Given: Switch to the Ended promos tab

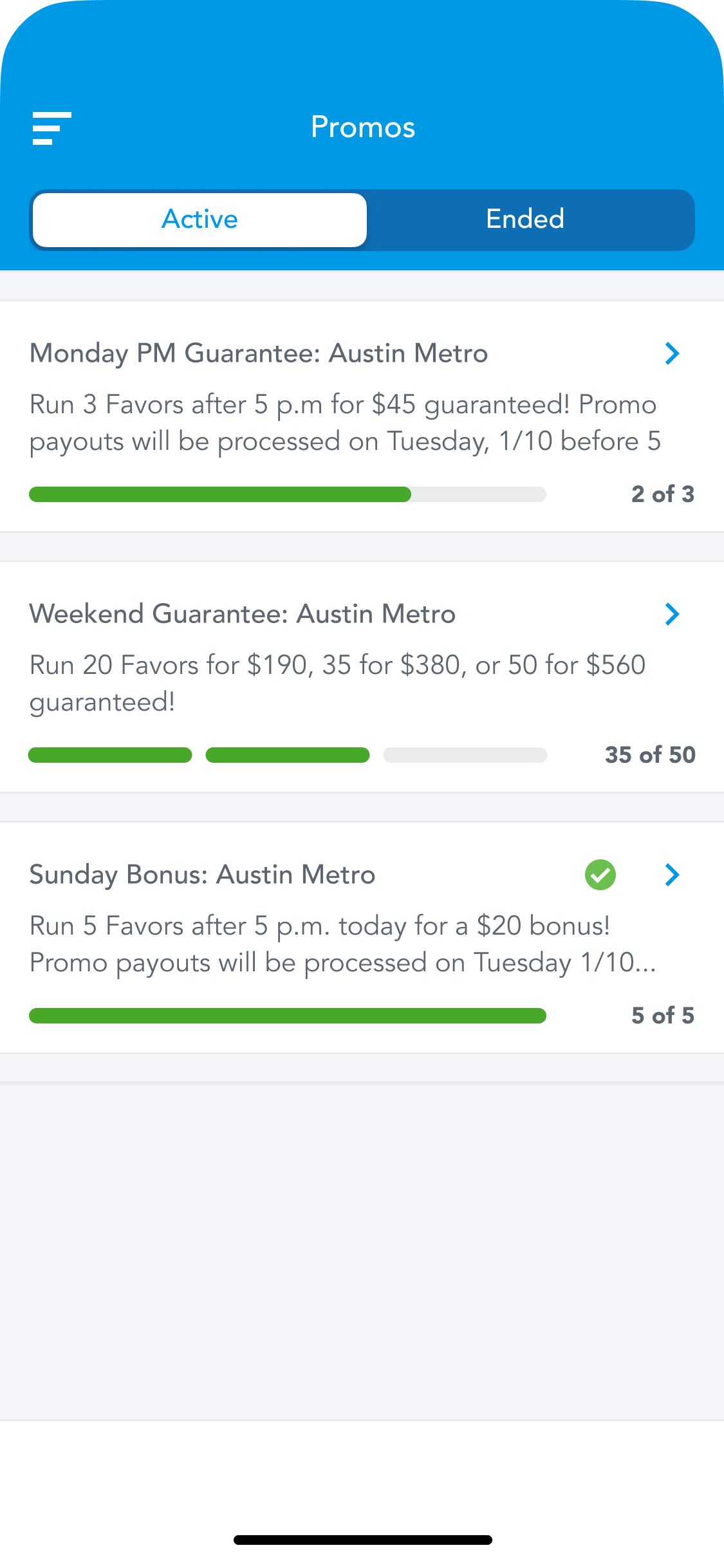Looking at the screenshot, I should [525, 219].
